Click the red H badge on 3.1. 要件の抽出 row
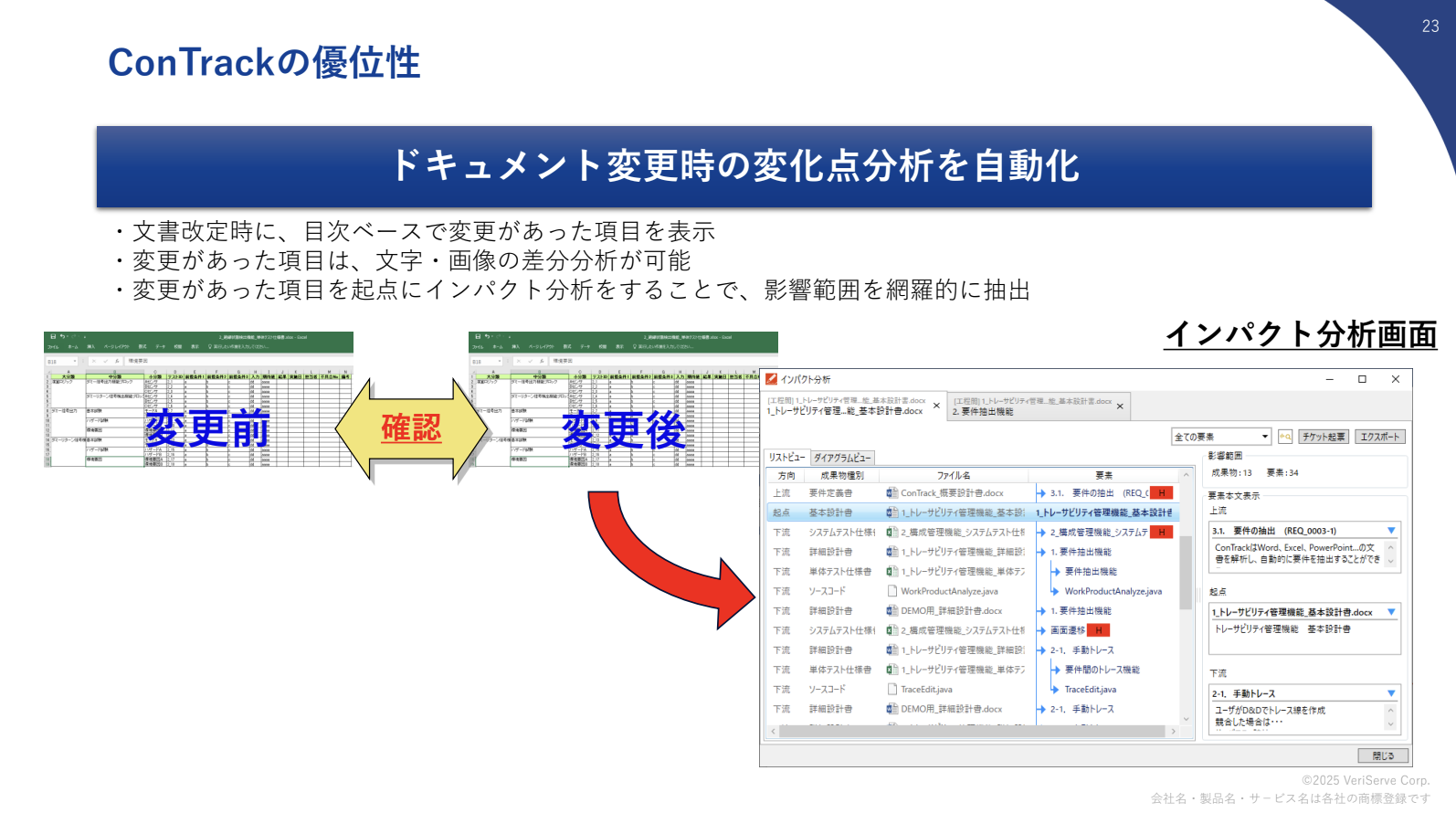Screen dimensions: 1456x813 (x=1161, y=493)
